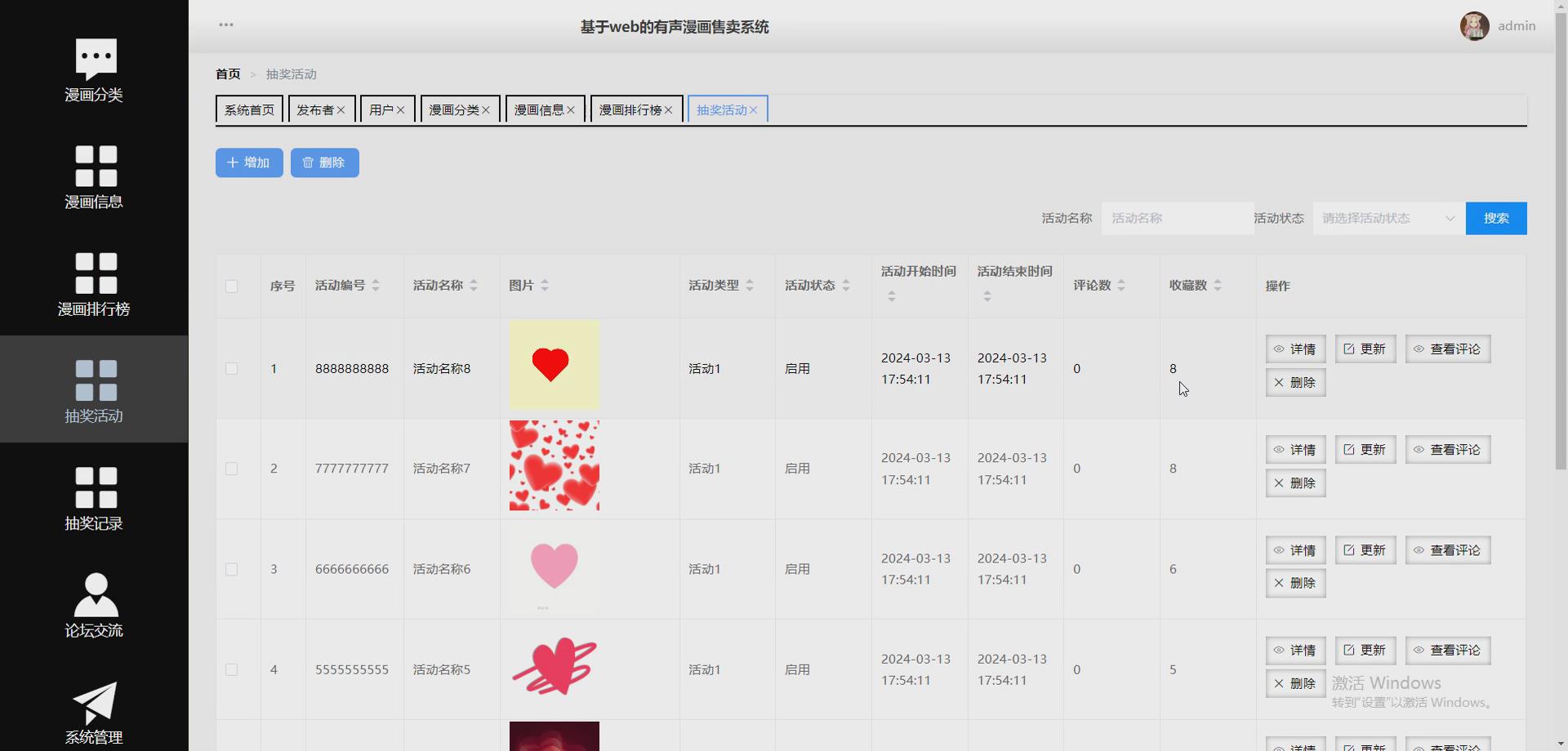This screenshot has height=751, width=1568.
Task: Check the row 4 checkbox for 活动名称5
Action: click(232, 670)
